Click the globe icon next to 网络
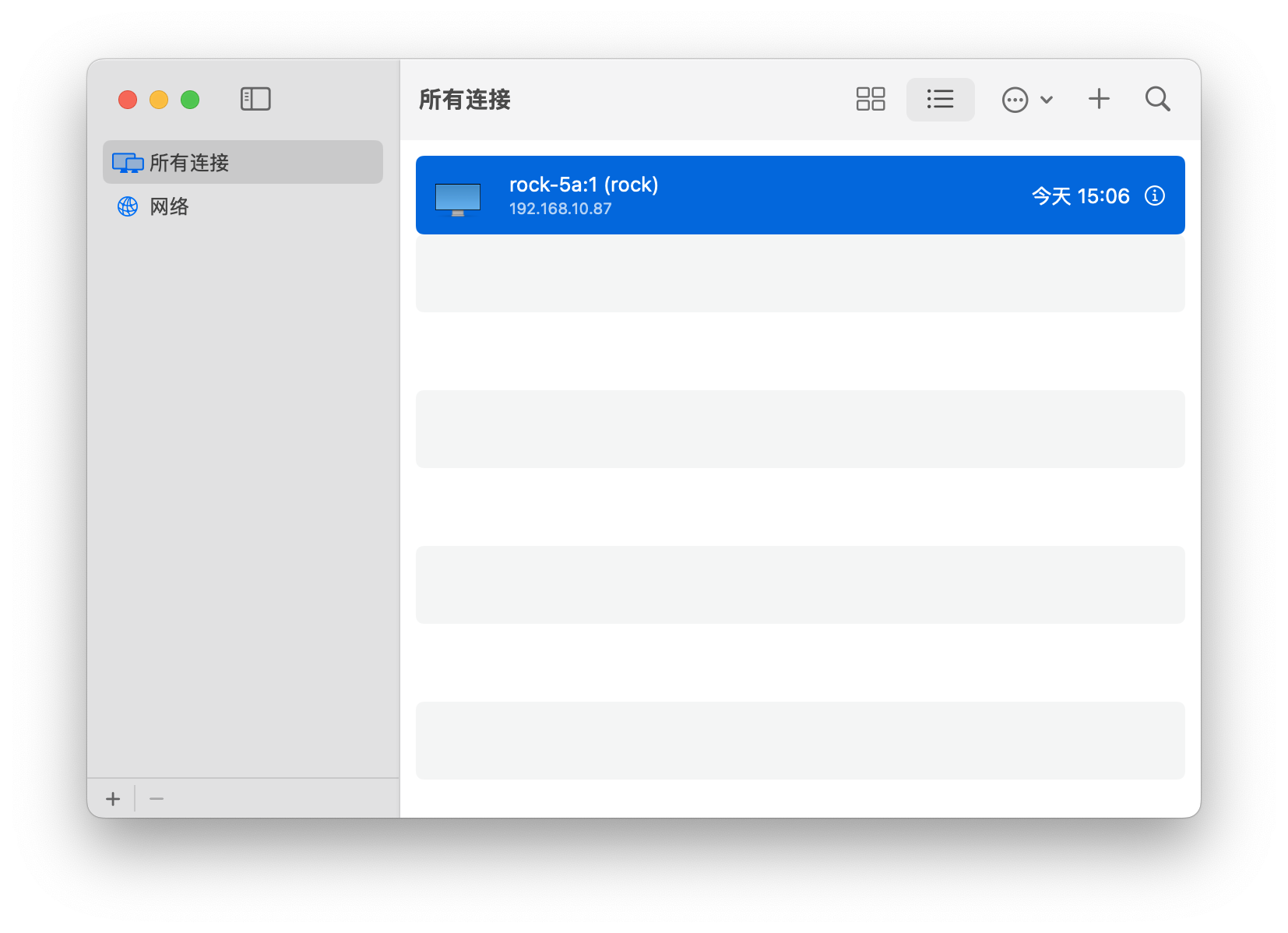This screenshot has width=1288, height=933. tap(128, 206)
